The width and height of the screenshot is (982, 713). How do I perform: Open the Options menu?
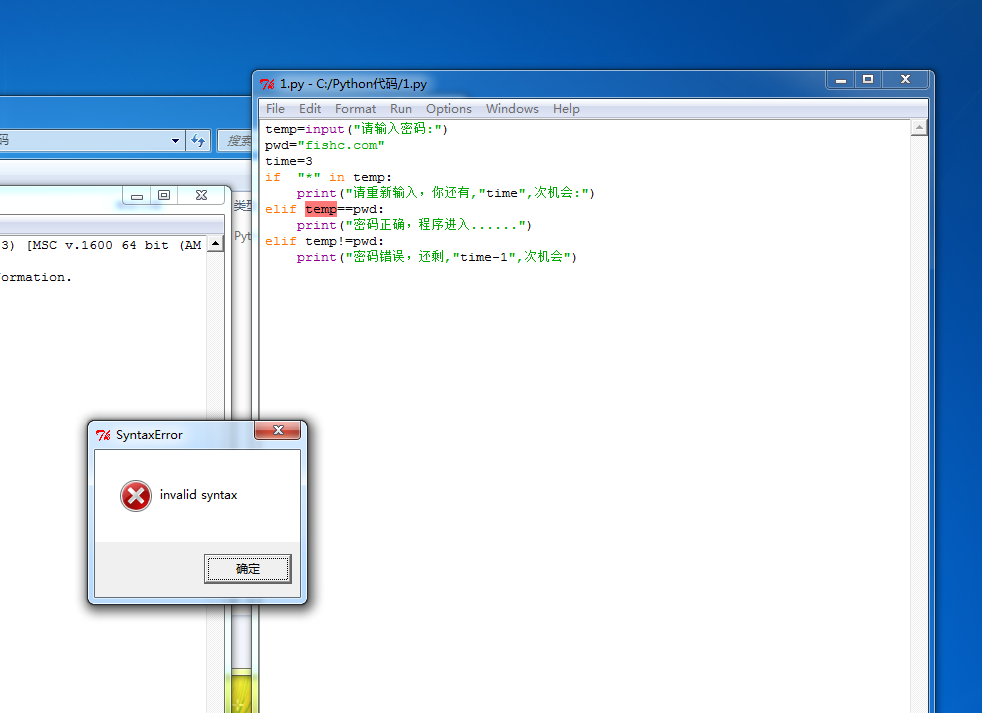click(x=448, y=109)
